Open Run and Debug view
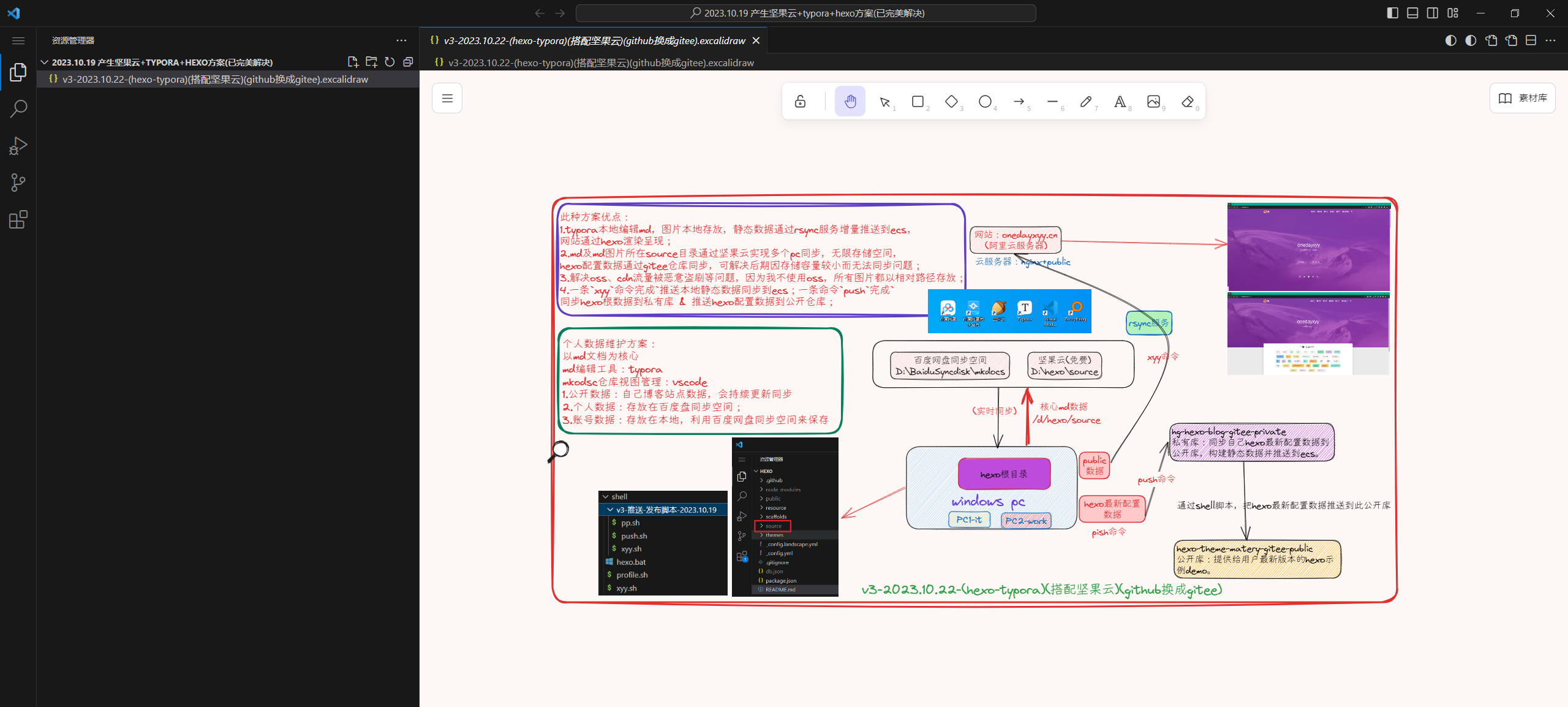The height and width of the screenshot is (707, 1568). 18,146
